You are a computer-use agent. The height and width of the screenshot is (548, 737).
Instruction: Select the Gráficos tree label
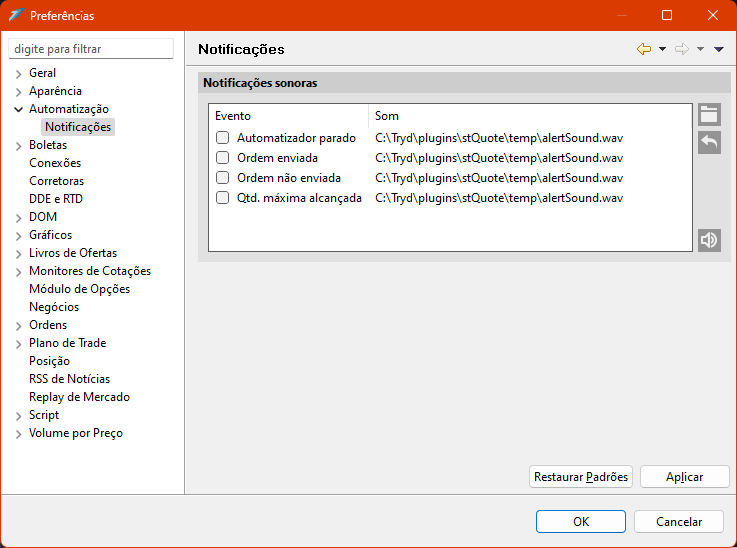51,235
